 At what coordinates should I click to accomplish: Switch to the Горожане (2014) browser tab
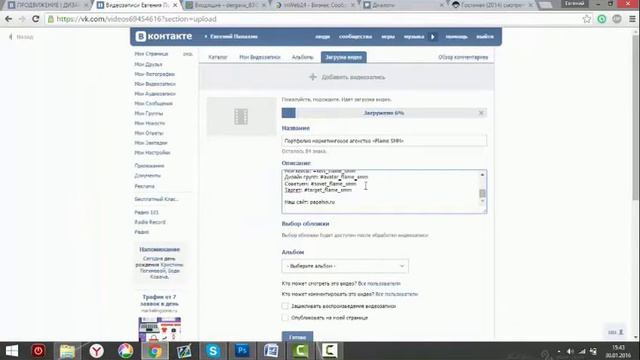pos(493,5)
